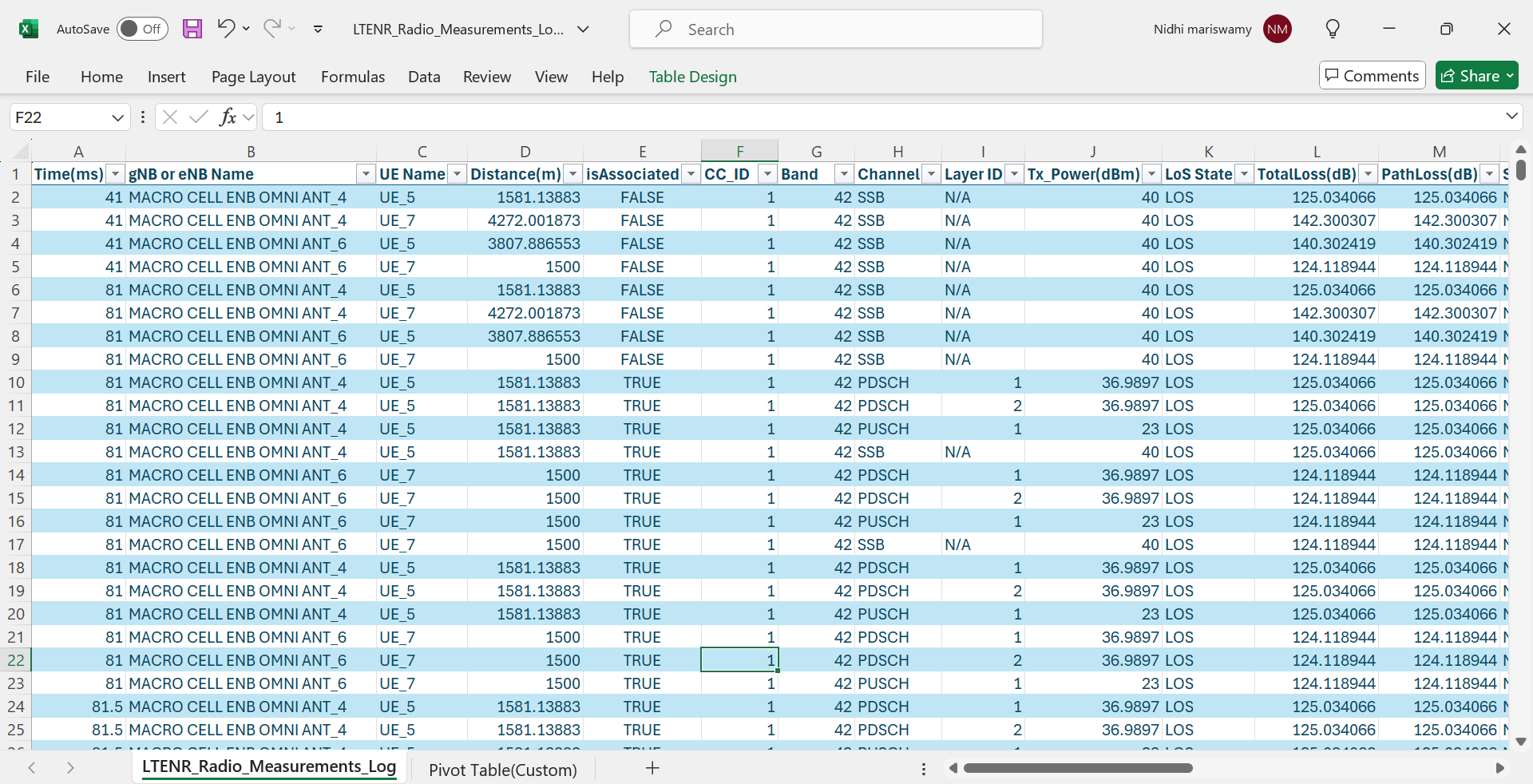Viewport: 1533px width, 784px height.
Task: Expand the formula bar chevron
Action: [1511, 117]
